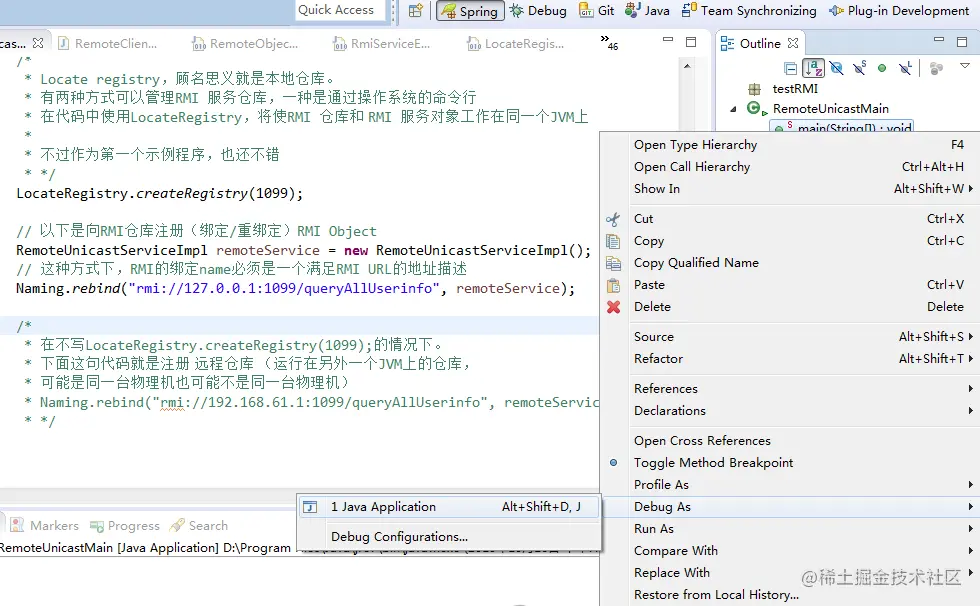The height and width of the screenshot is (606, 980).
Task: Choose Open Cross References
Action: click(x=789, y=440)
